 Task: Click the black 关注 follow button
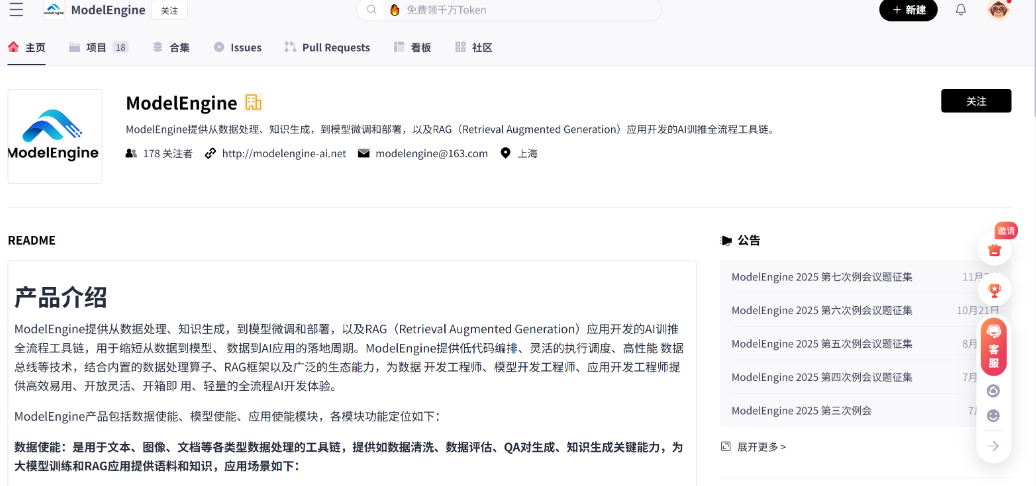coord(976,101)
